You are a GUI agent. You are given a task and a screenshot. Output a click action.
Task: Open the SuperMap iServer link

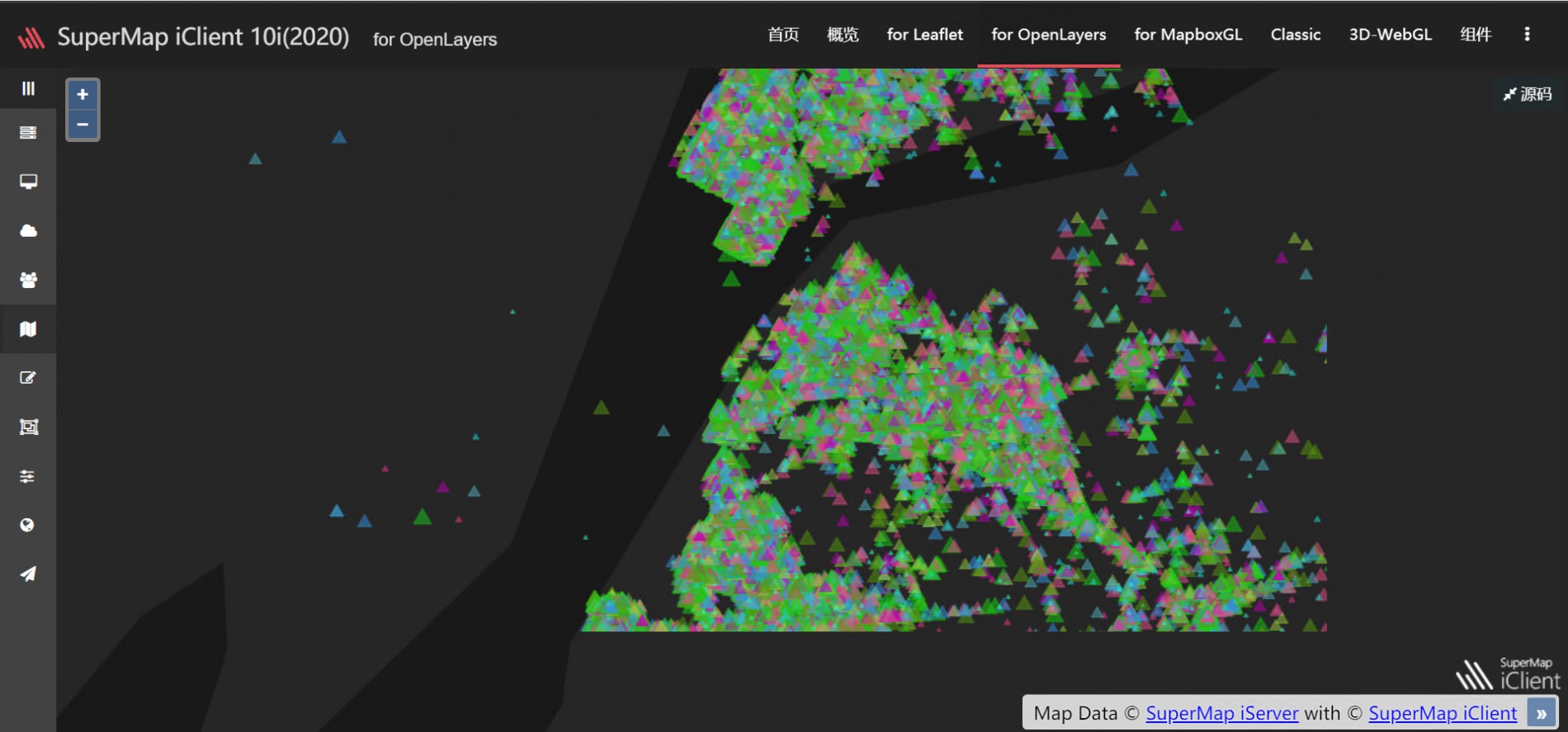[1221, 713]
